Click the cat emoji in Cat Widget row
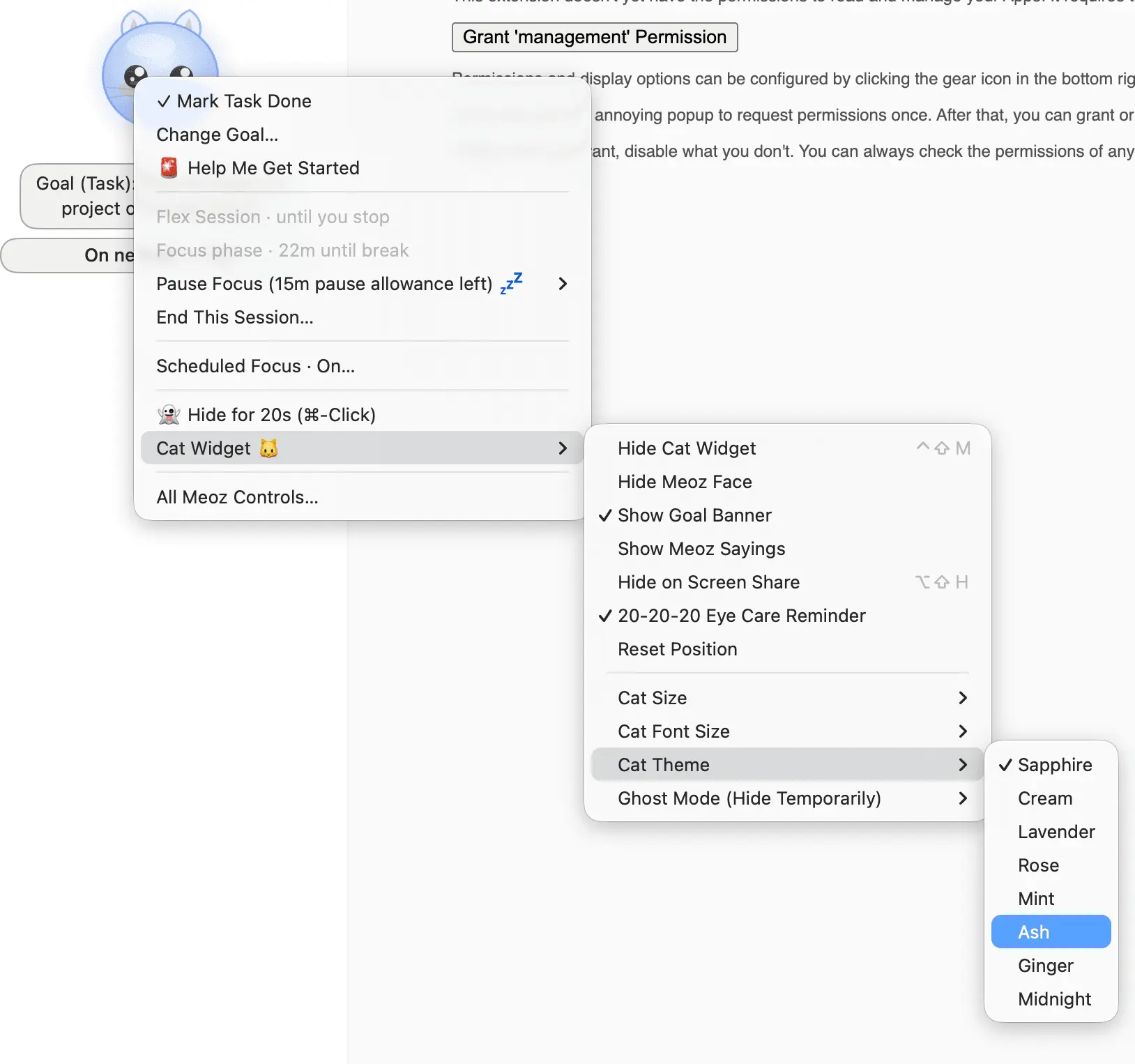The width and height of the screenshot is (1135, 1064). [x=268, y=448]
